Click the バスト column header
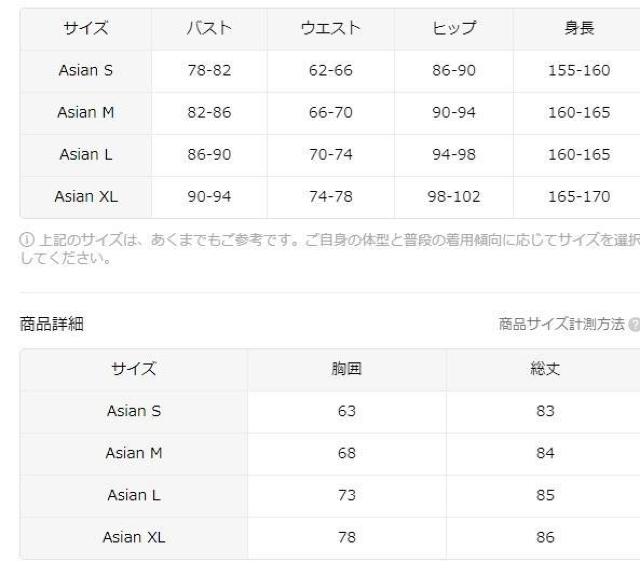640x577 pixels. click(x=209, y=29)
